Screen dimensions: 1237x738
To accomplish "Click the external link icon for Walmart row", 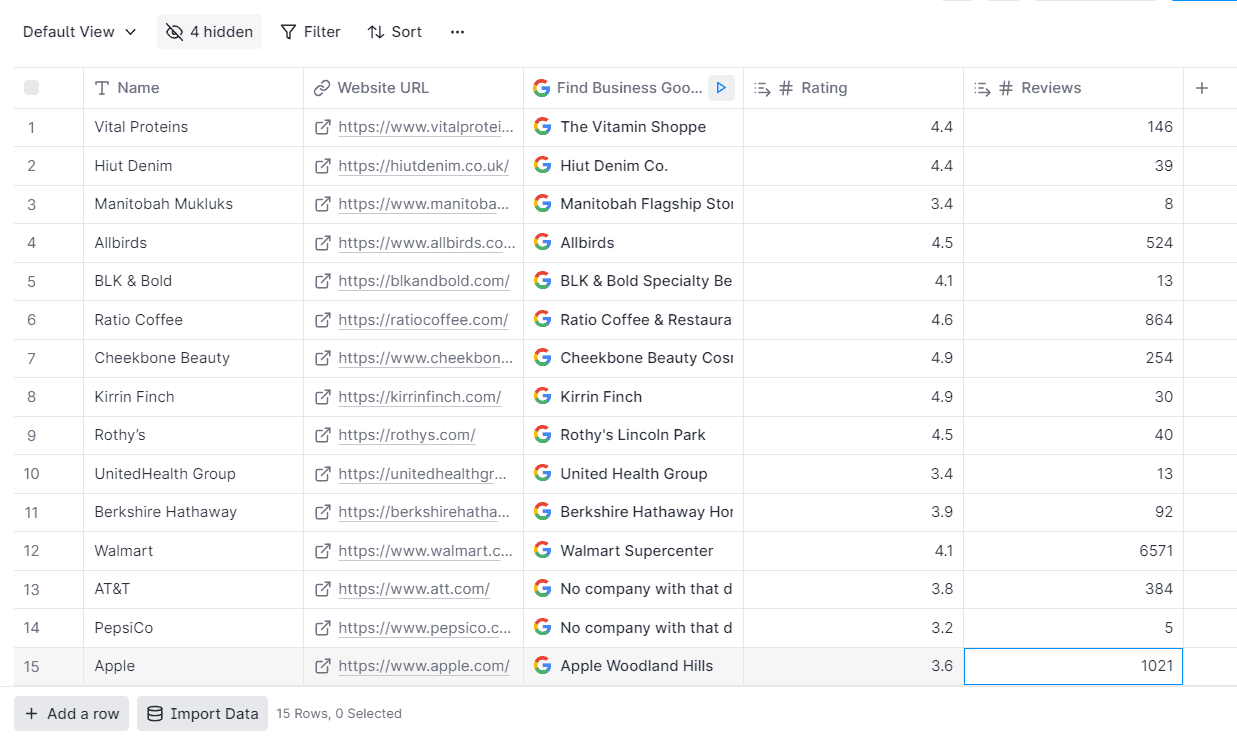I will pyautogui.click(x=323, y=551).
